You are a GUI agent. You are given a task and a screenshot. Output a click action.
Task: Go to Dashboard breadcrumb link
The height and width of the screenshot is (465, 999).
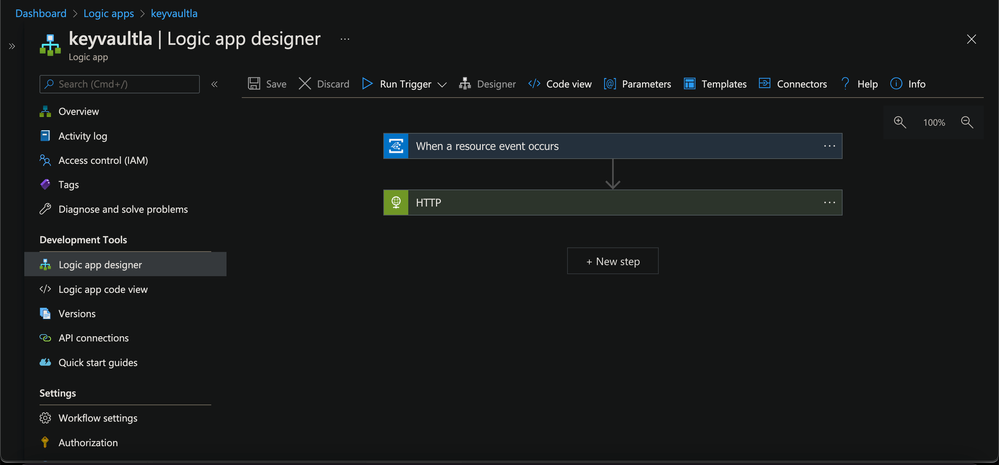[x=41, y=13]
